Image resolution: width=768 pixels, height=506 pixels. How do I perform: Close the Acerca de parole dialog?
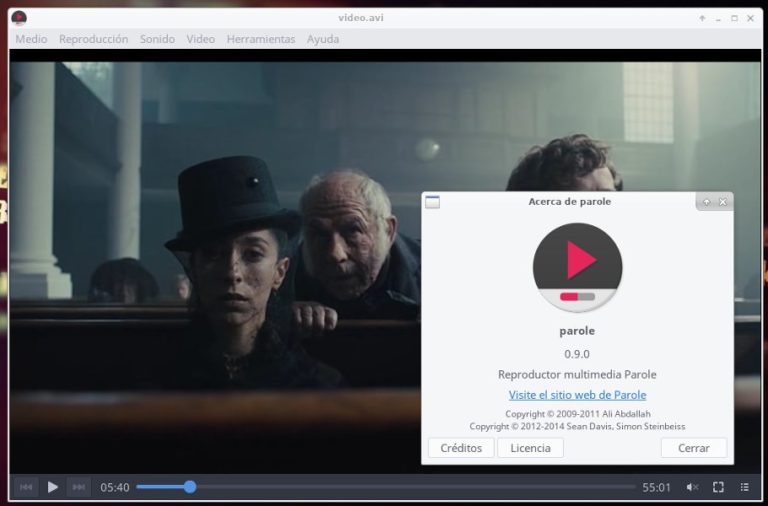click(723, 202)
